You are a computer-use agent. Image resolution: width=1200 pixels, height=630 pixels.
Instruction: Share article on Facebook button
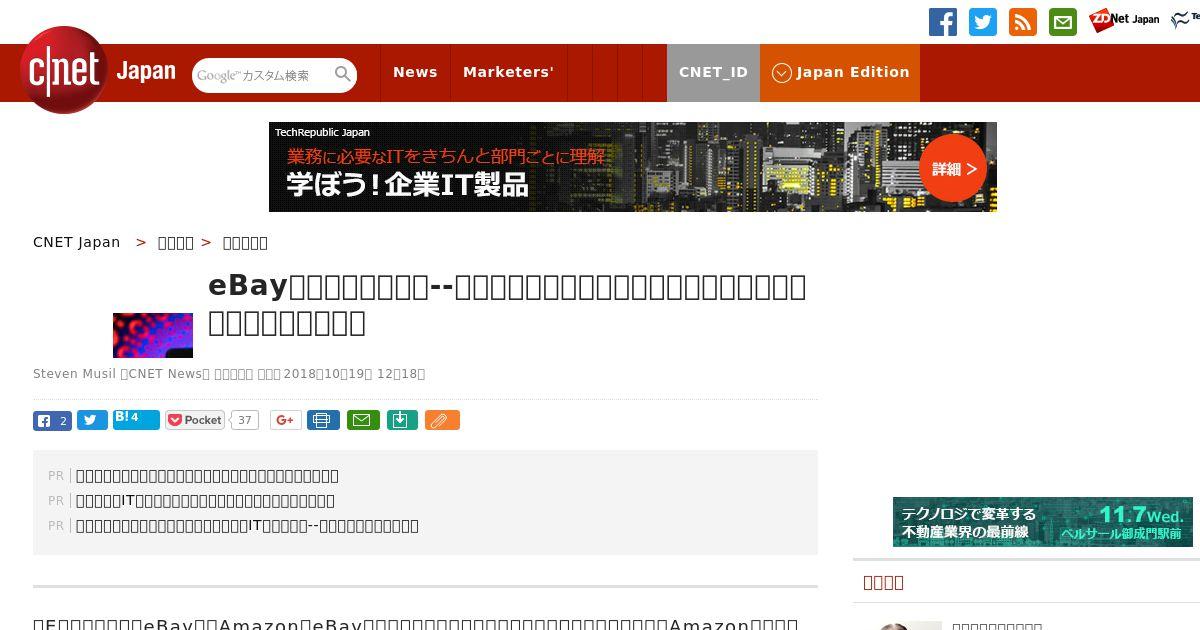click(52, 420)
